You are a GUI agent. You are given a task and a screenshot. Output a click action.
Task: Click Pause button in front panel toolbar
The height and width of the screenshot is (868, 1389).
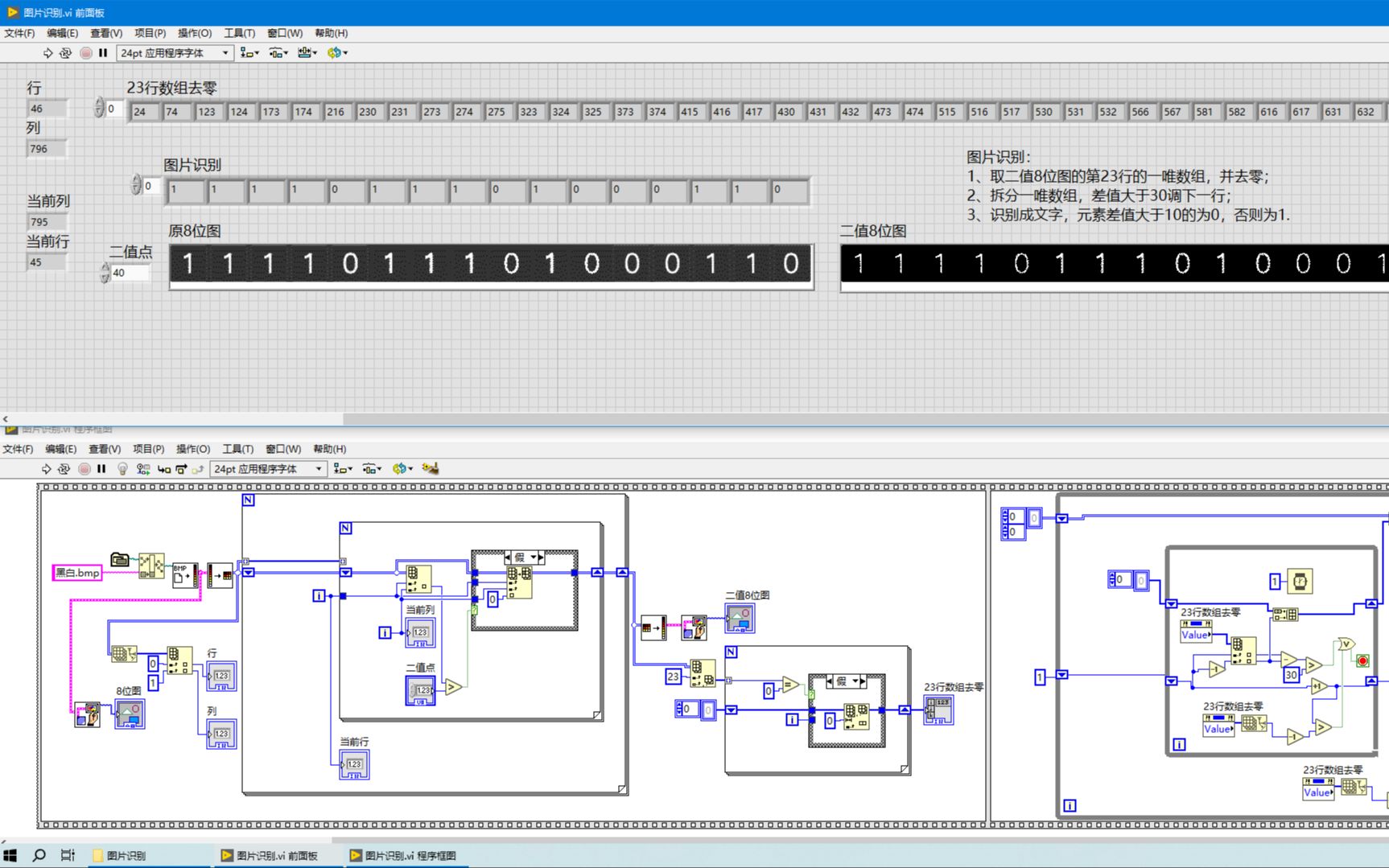(103, 53)
